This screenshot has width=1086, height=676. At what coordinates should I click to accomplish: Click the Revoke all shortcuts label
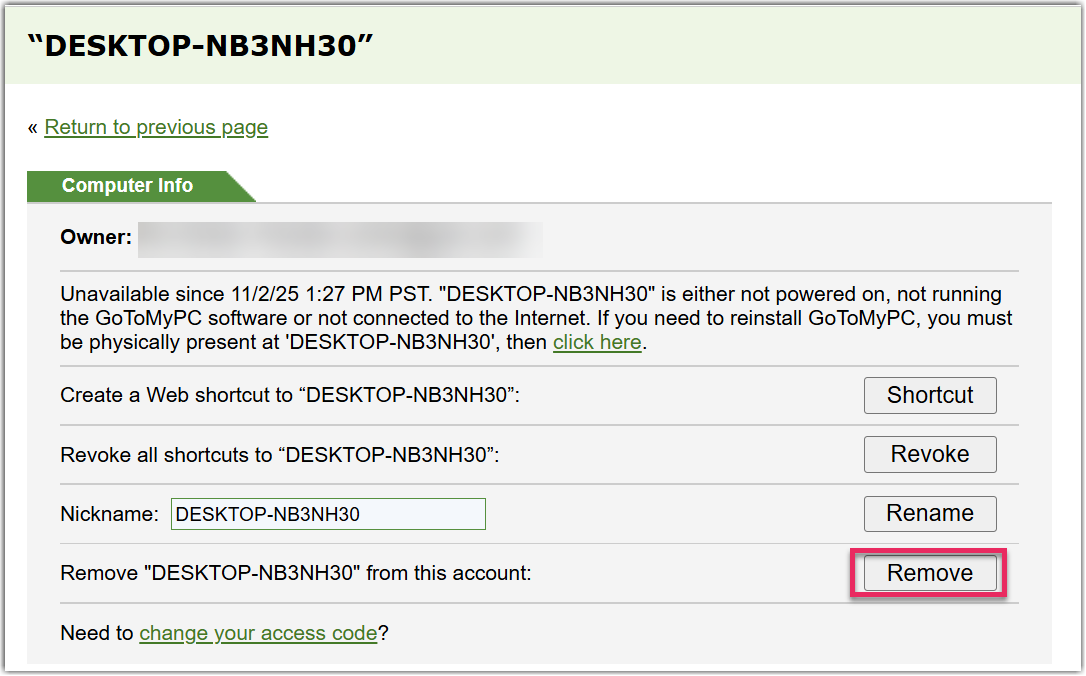pos(279,454)
